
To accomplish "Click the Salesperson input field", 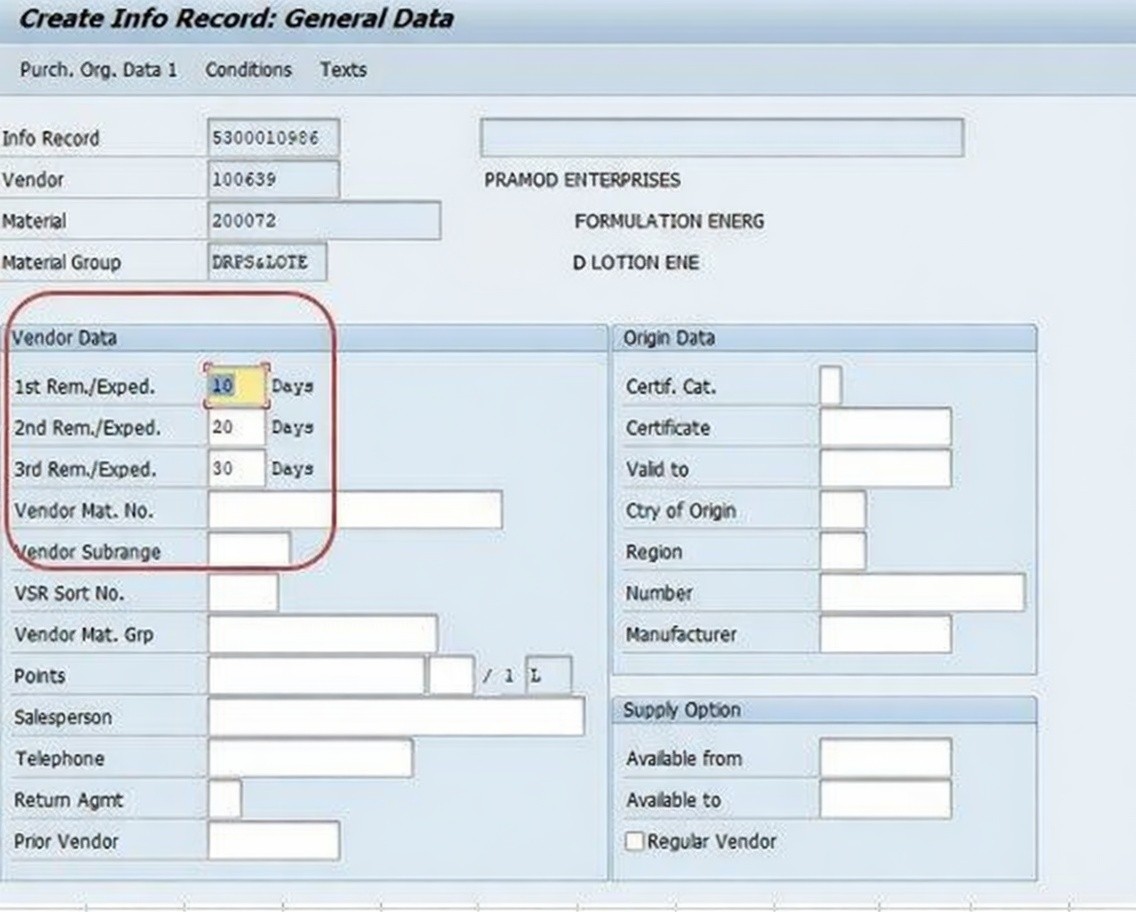I will click(396, 717).
